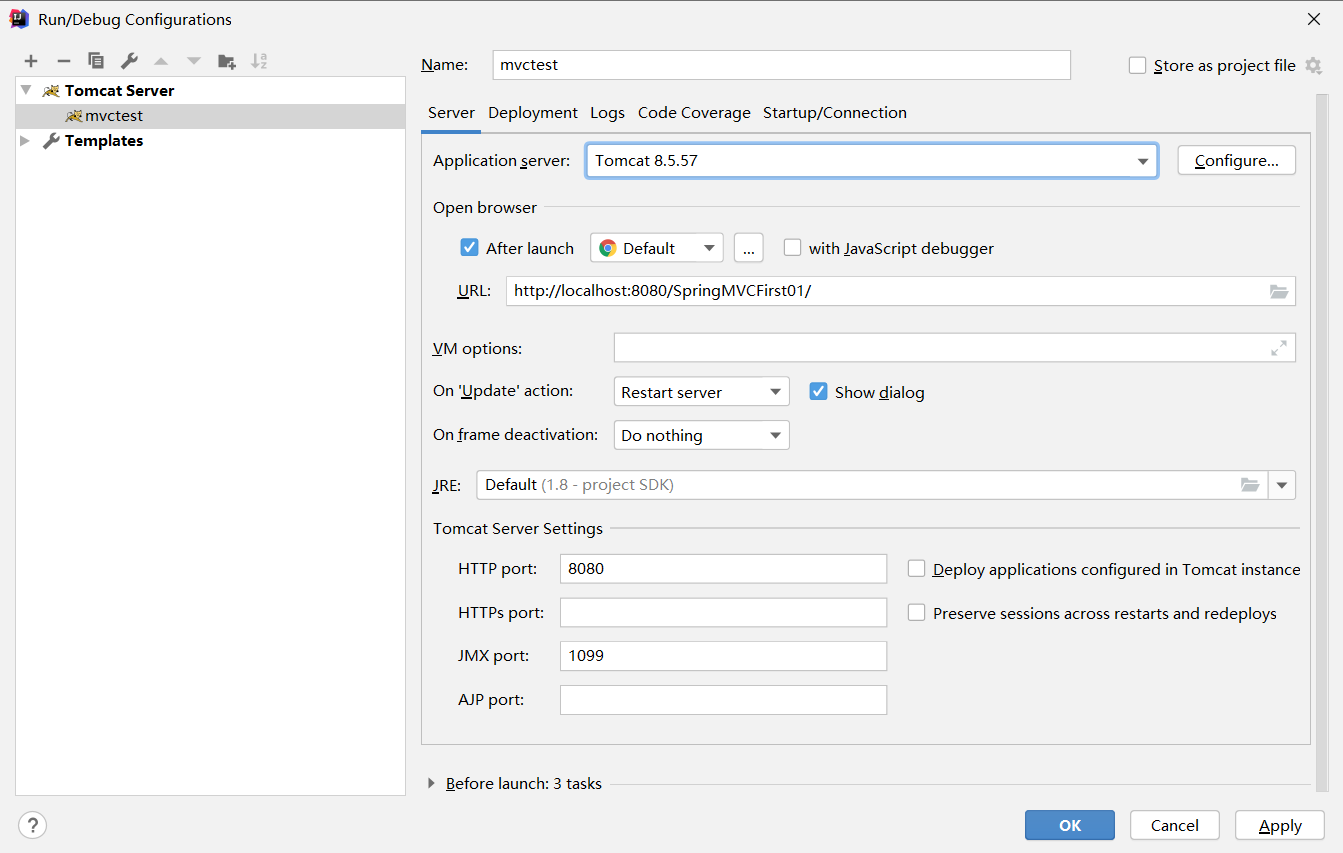This screenshot has height=853, width=1343.
Task: Click the folder icon in URL field
Action: point(1279,291)
